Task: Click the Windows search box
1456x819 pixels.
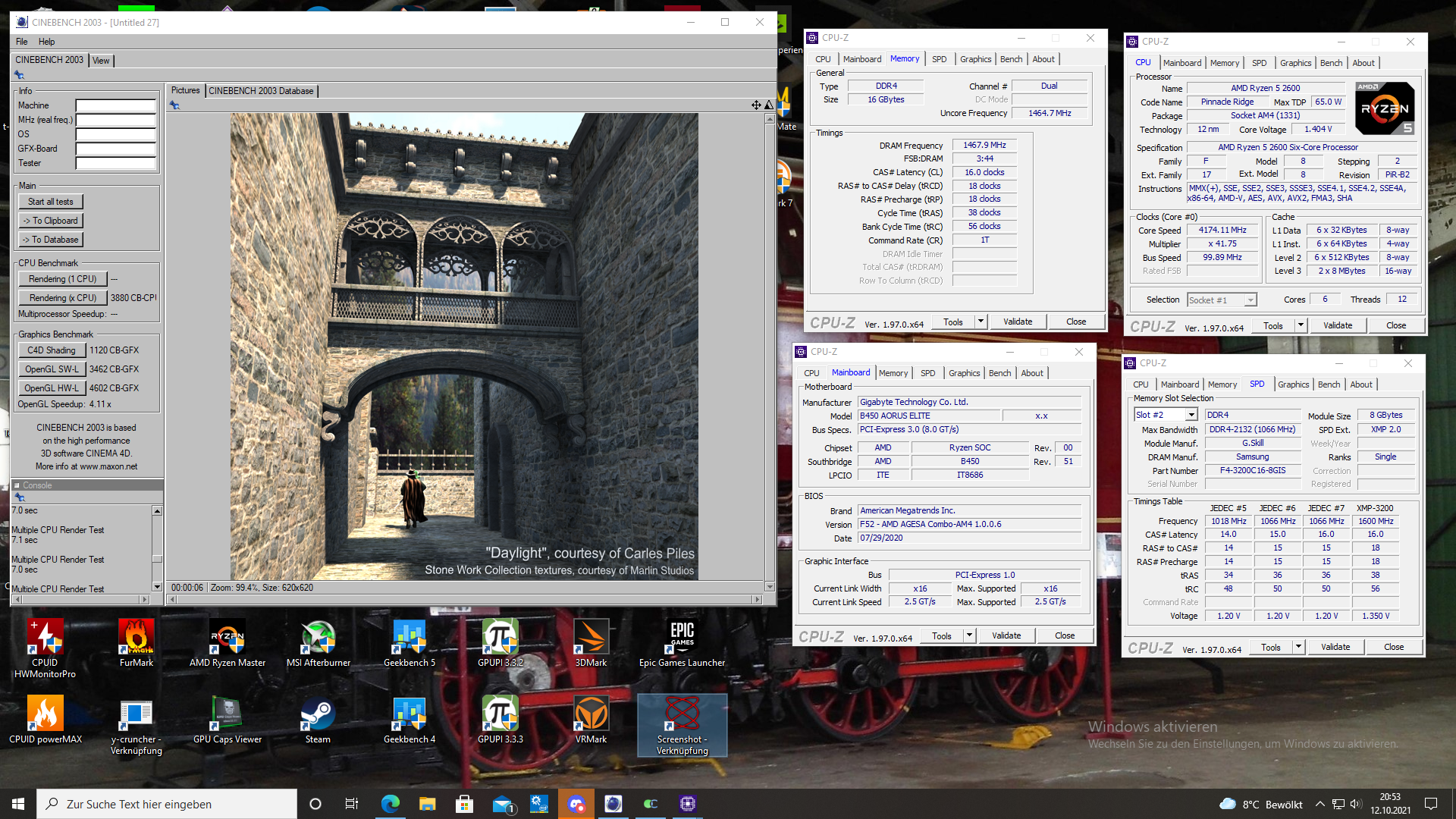Action: pyautogui.click(x=167, y=804)
